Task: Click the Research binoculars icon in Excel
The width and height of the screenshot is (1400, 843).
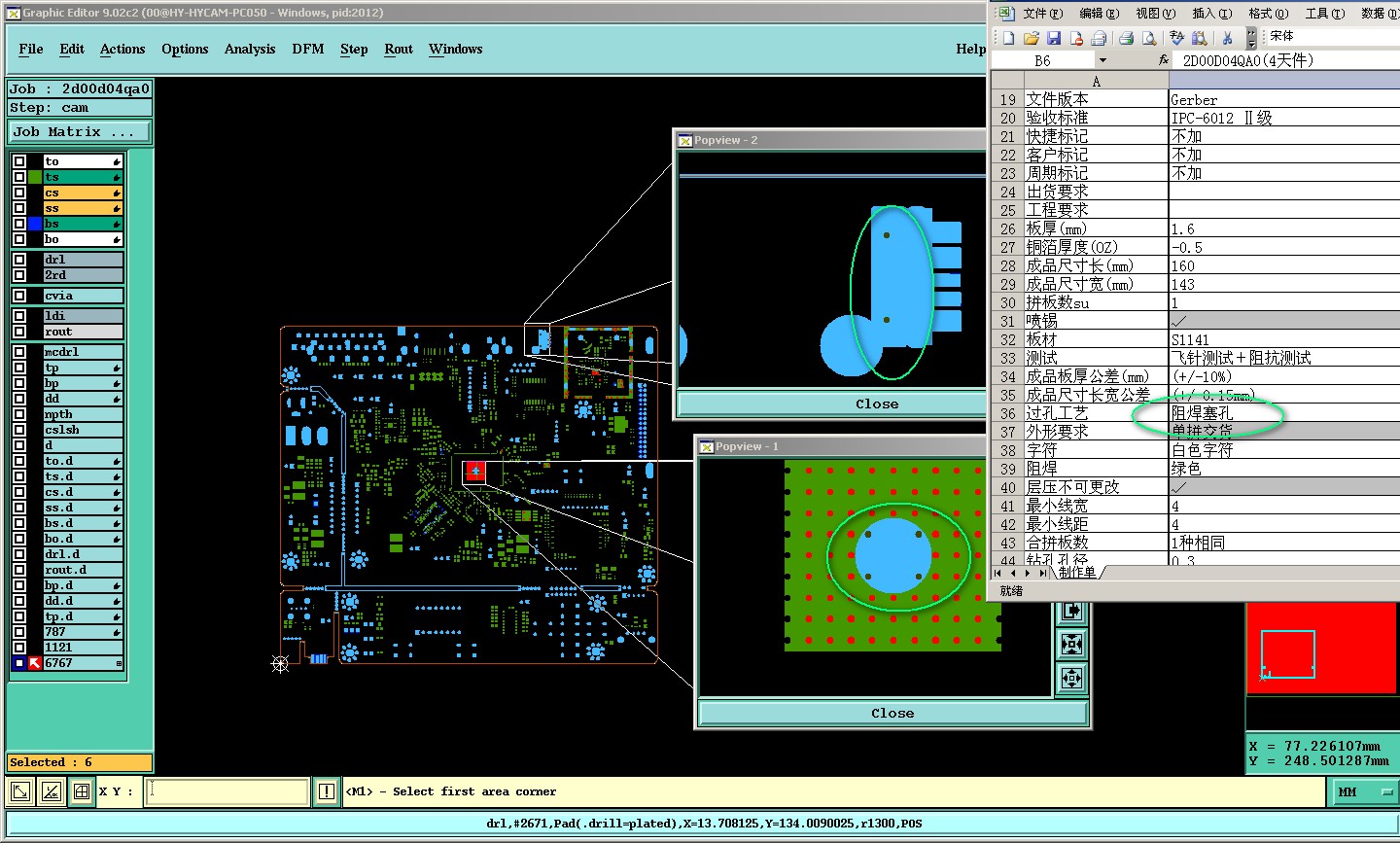Action: [1200, 38]
